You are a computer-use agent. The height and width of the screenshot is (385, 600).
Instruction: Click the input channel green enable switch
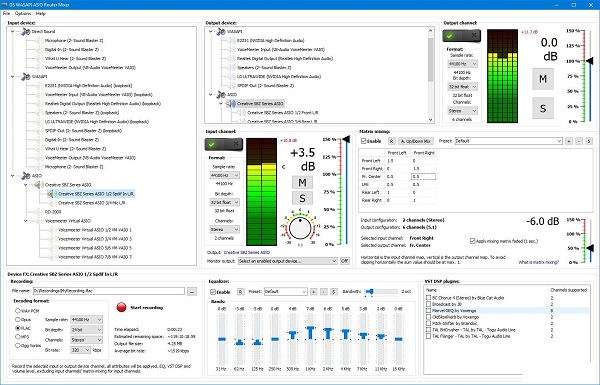click(223, 144)
